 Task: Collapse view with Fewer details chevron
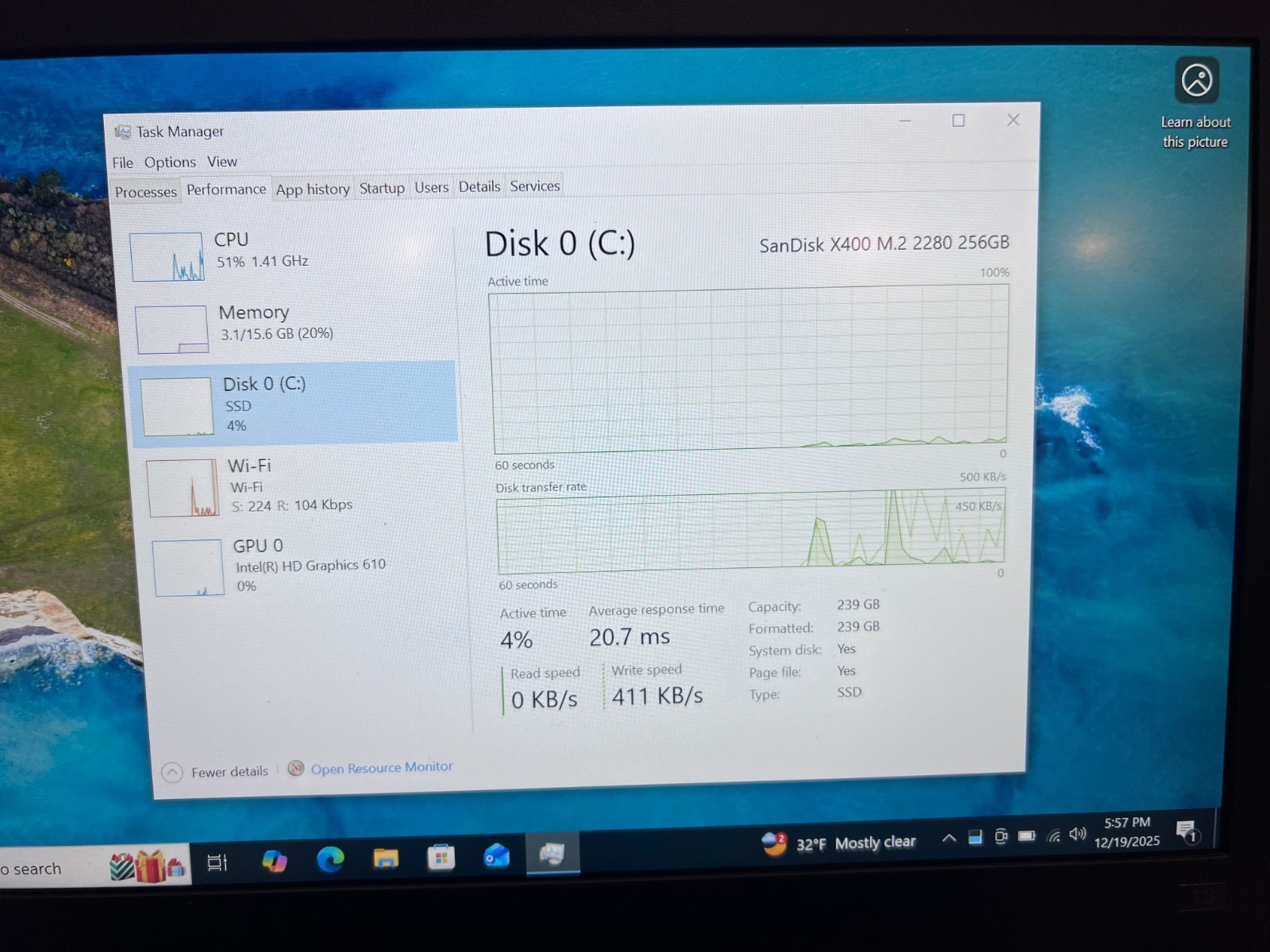pos(172,773)
